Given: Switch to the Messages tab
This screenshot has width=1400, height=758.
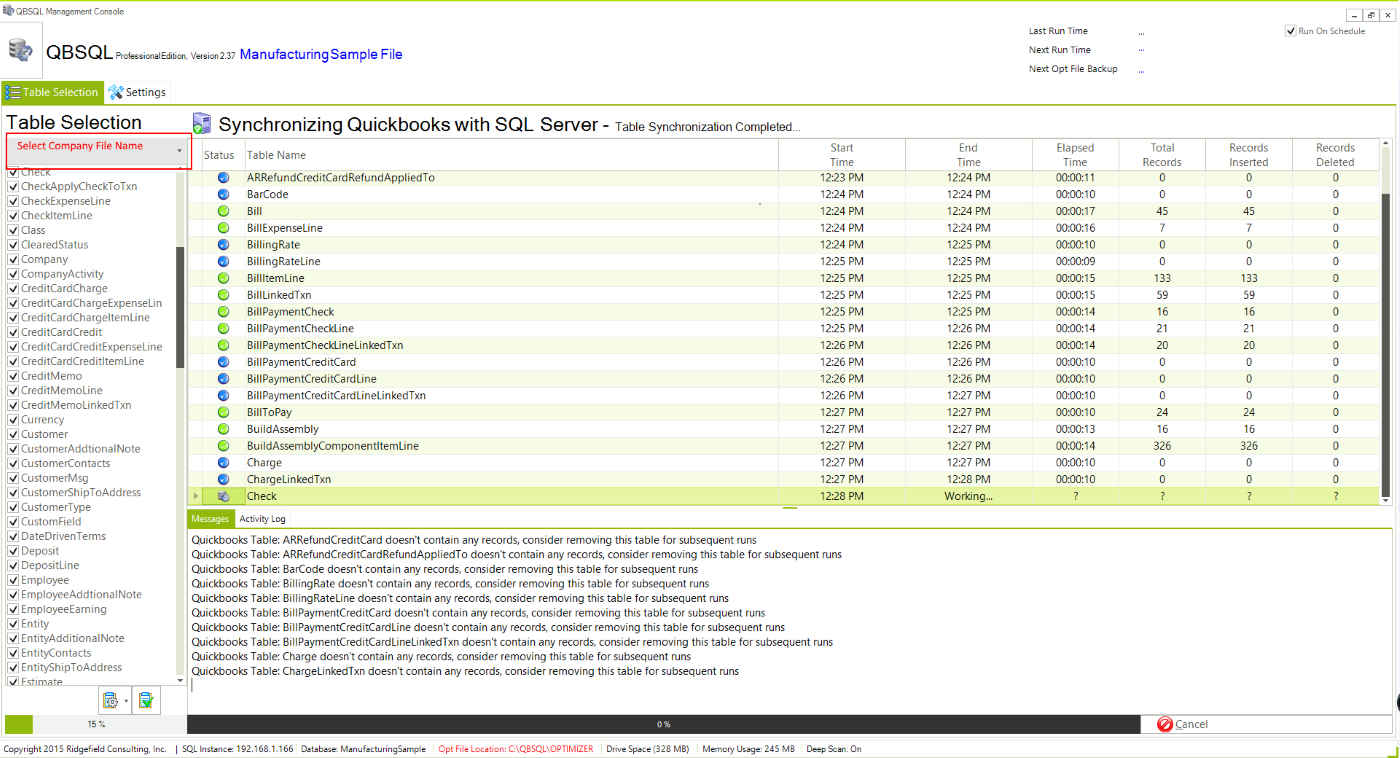Looking at the screenshot, I should pyautogui.click(x=210, y=519).
